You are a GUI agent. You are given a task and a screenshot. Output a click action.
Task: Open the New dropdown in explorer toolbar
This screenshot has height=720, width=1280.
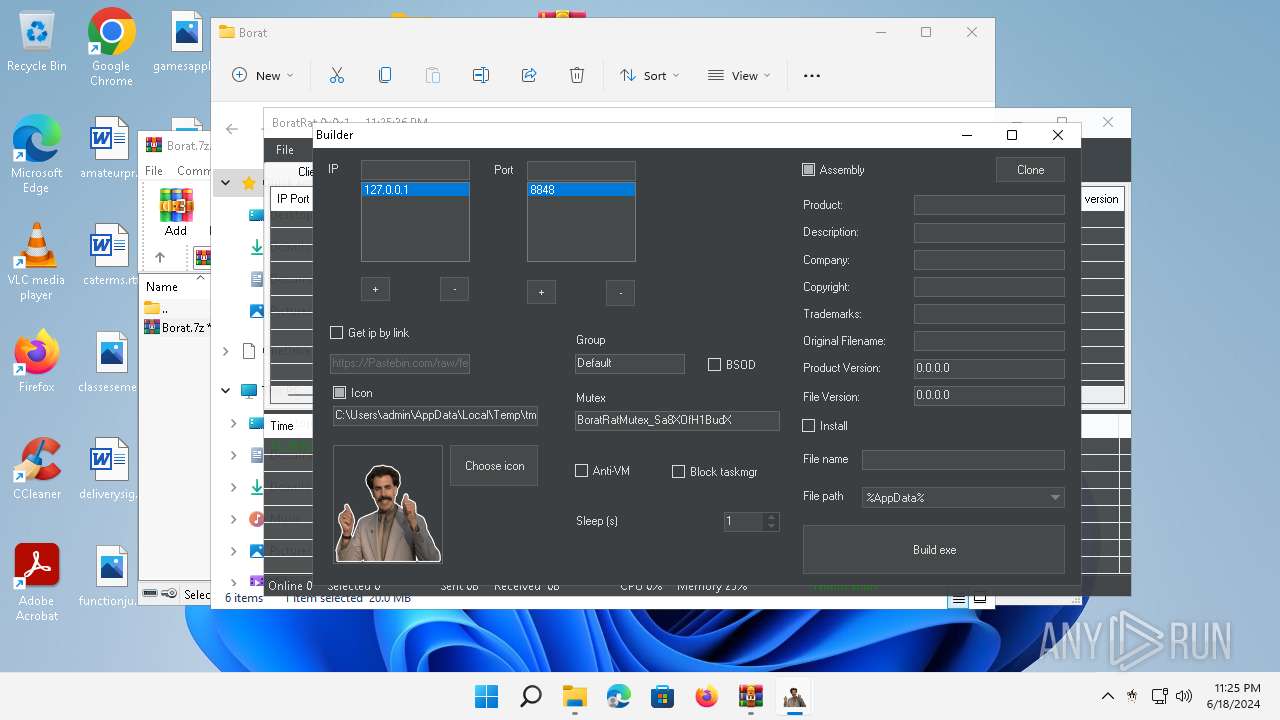263,75
